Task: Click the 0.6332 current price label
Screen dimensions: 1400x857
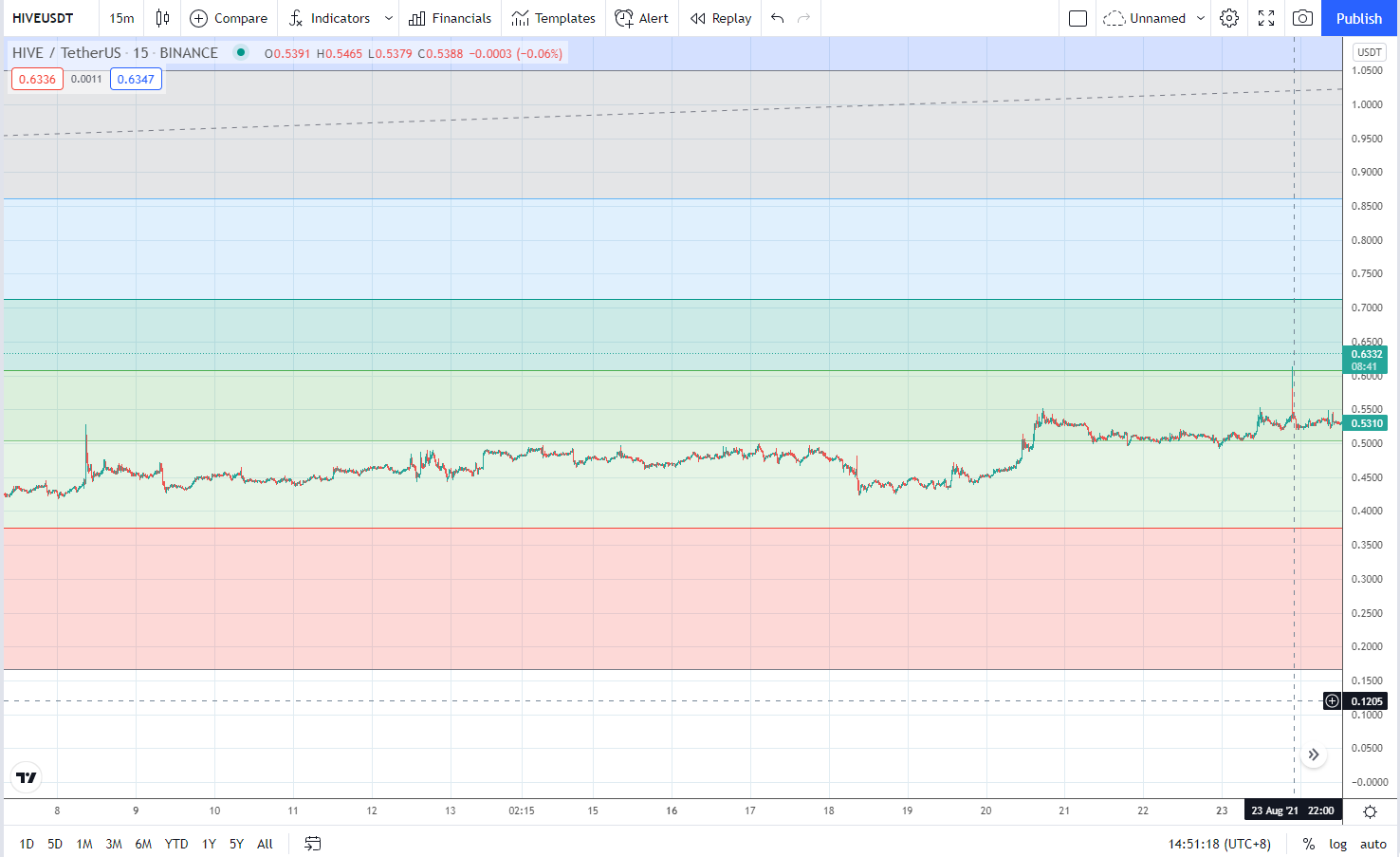Action: pos(1367,360)
